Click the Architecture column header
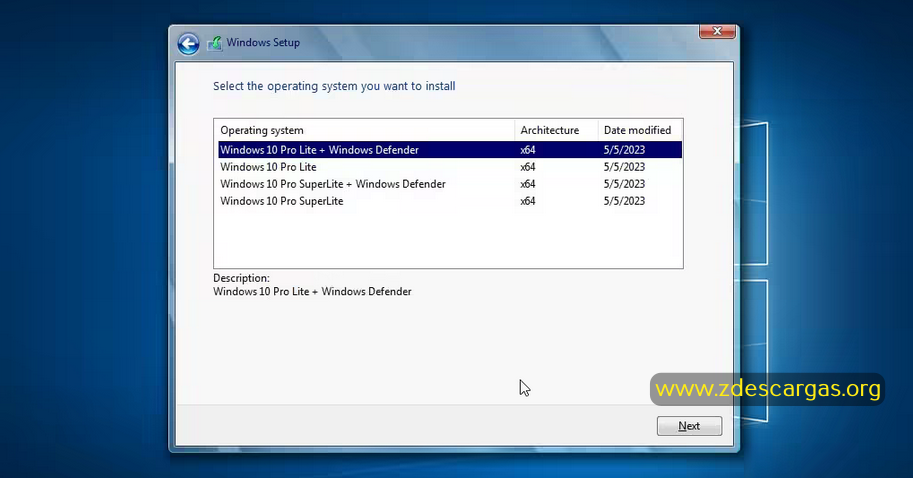913x478 pixels. 556,130
